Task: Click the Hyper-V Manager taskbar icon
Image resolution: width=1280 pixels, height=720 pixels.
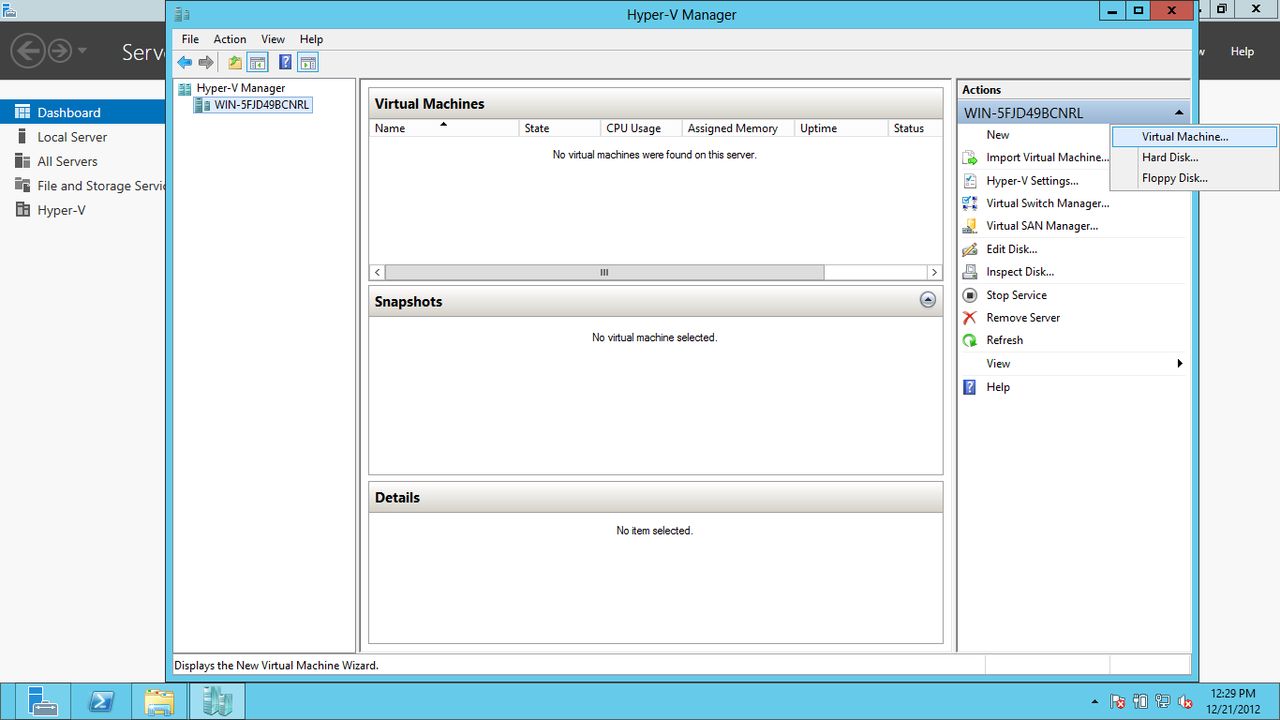Action: point(217,701)
